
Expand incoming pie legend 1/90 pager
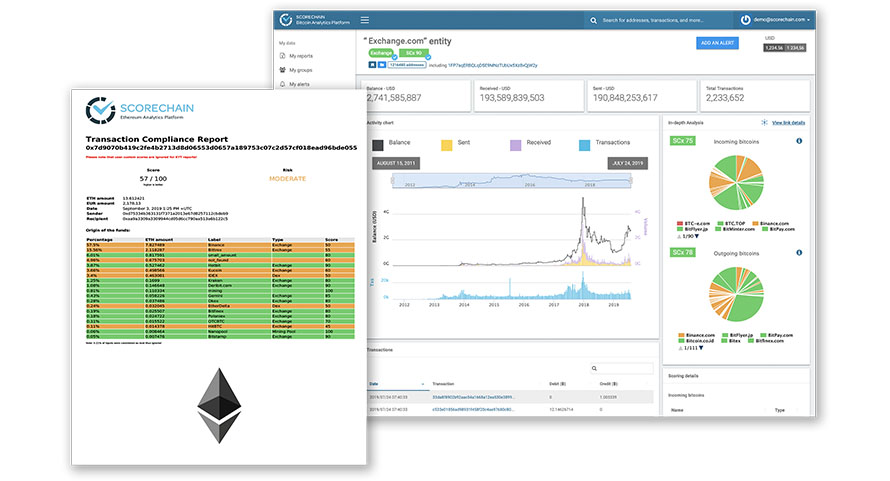[701, 235]
